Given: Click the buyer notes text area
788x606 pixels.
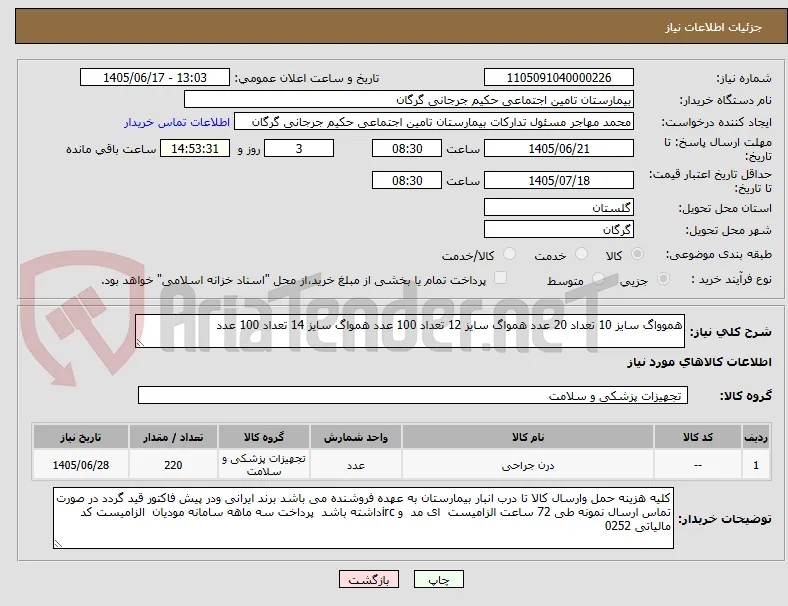Looking at the screenshot, I should tap(363, 518).
